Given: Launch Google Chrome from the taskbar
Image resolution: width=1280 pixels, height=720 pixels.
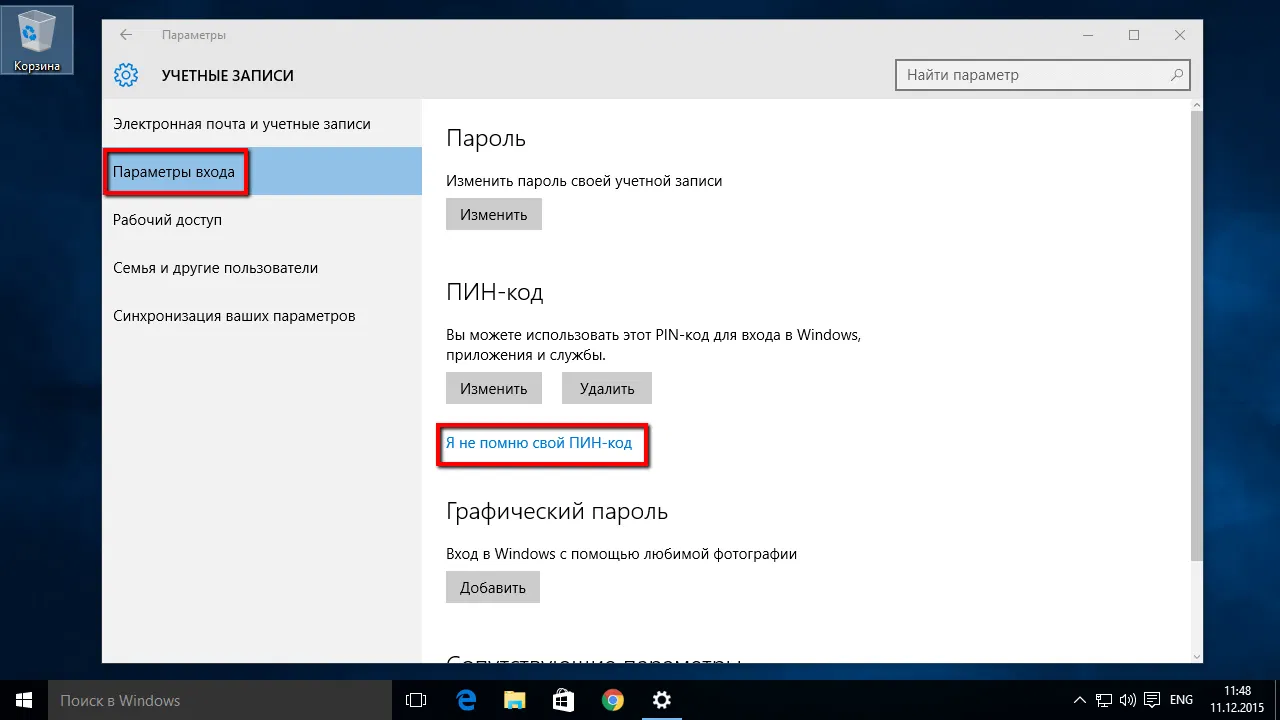Looking at the screenshot, I should [612, 700].
